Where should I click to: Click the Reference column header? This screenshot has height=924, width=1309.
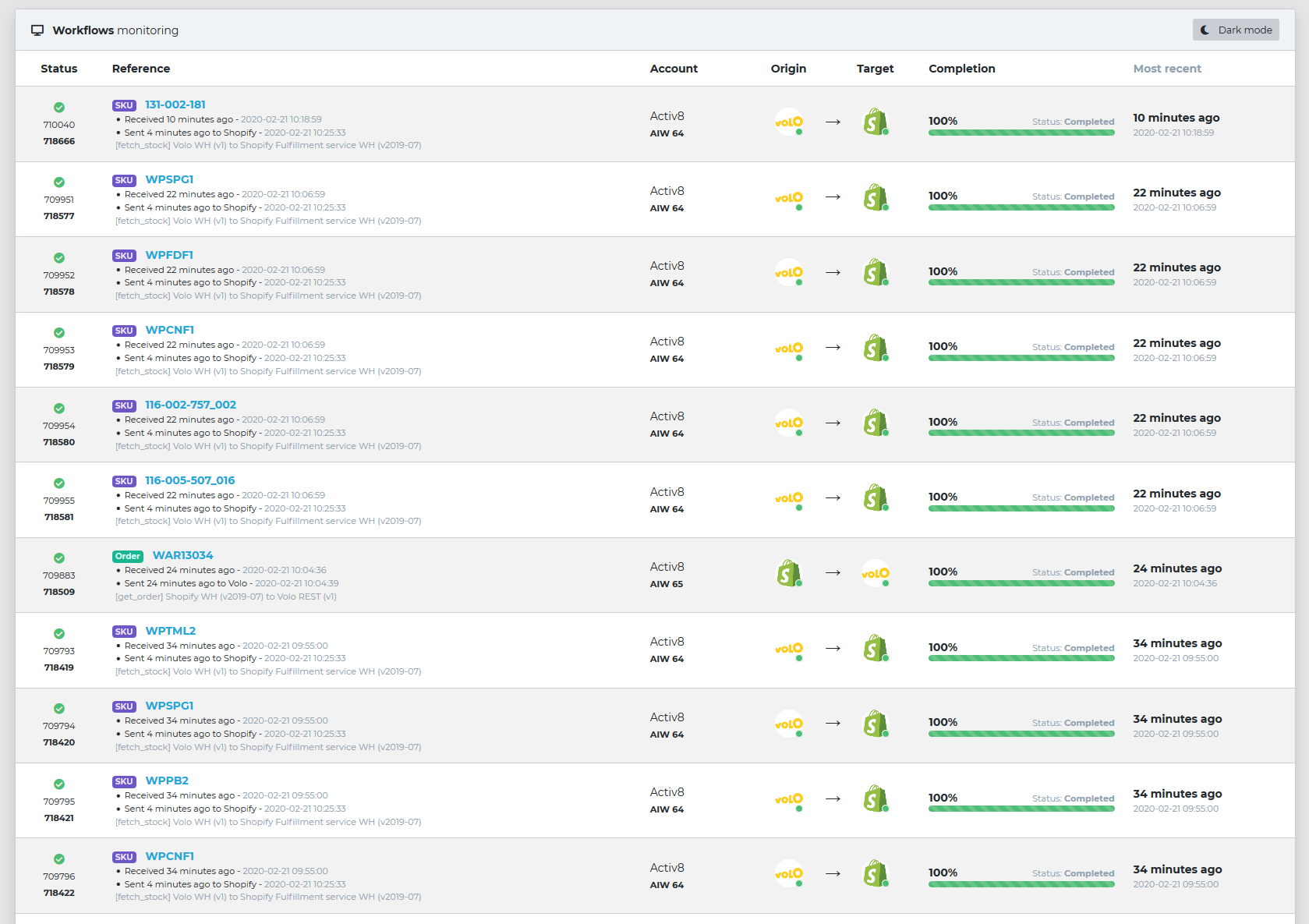[141, 69]
